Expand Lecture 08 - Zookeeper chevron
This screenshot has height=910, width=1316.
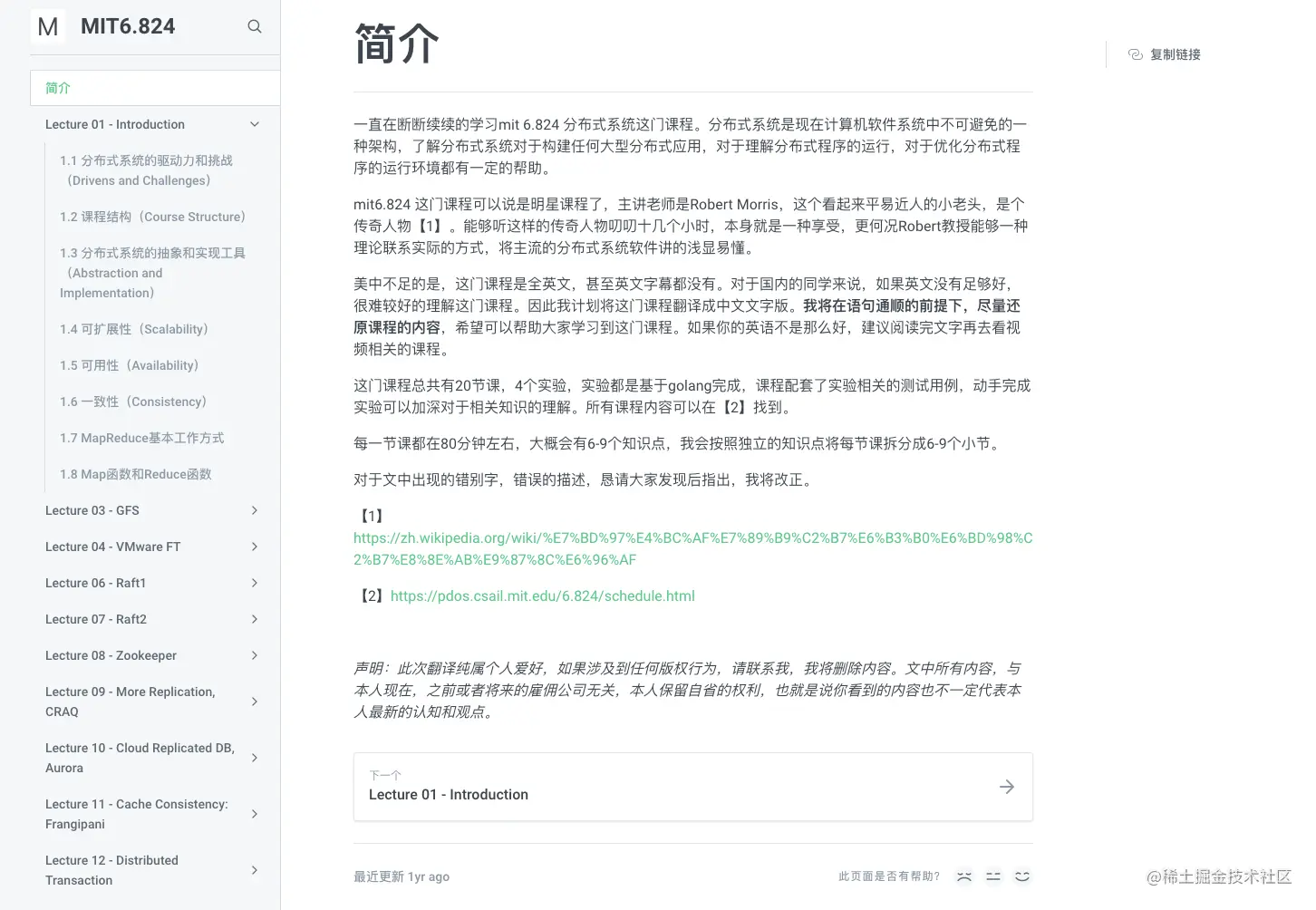255,655
